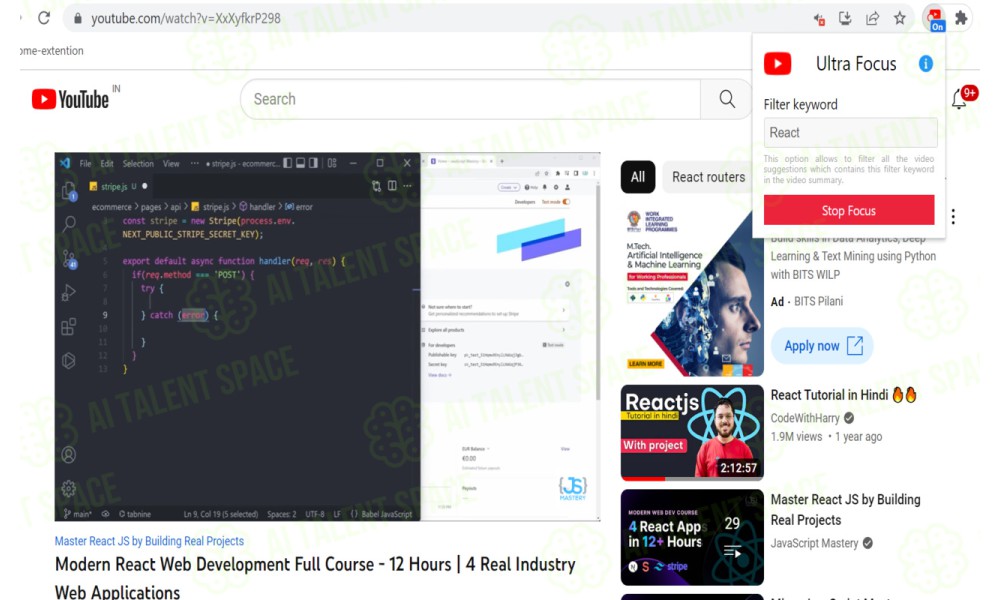Click the Ultra Focus extension icon marked On
This screenshot has width=1000, height=600.
[934, 18]
